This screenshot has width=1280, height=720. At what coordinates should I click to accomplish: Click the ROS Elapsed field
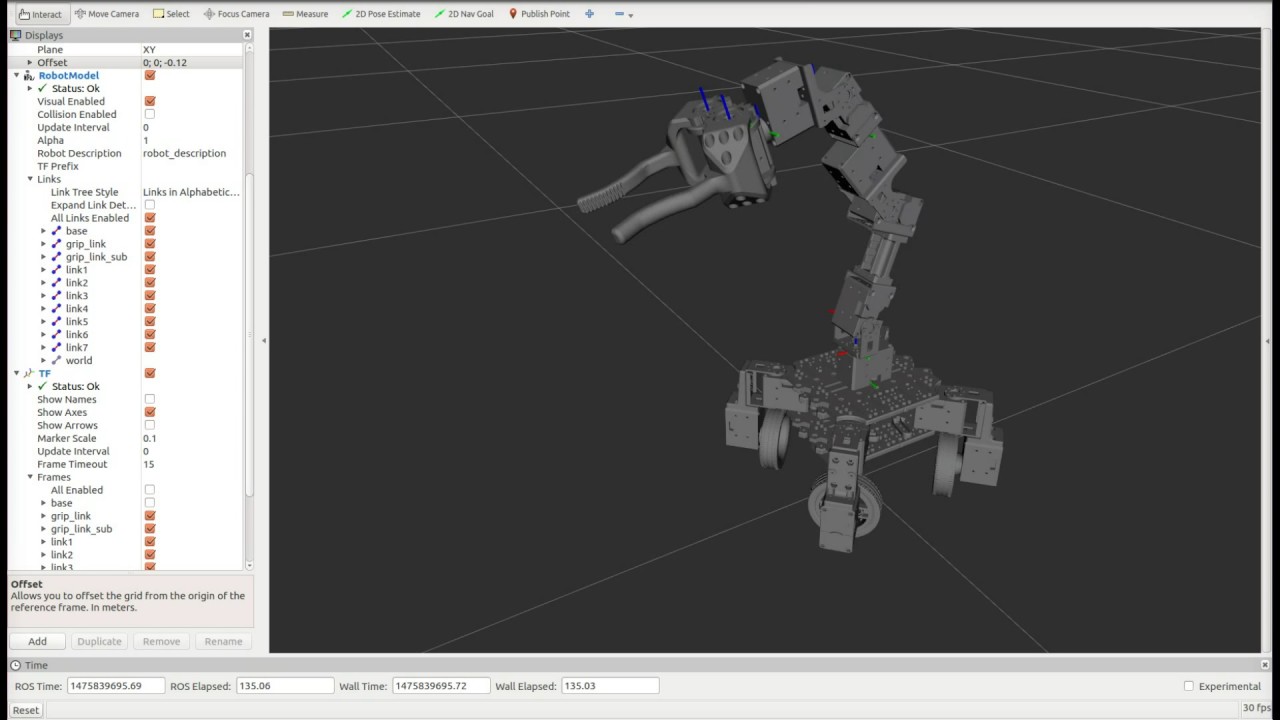pyautogui.click(x=285, y=686)
